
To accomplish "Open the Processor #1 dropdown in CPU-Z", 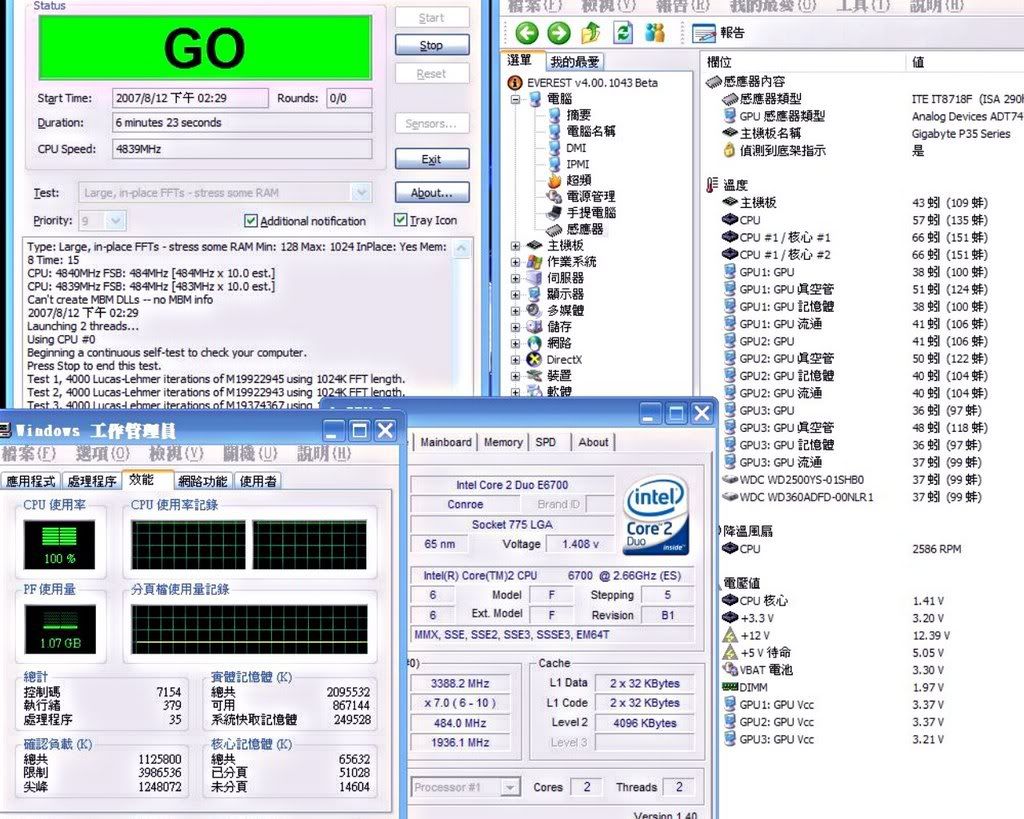I will click(x=510, y=787).
